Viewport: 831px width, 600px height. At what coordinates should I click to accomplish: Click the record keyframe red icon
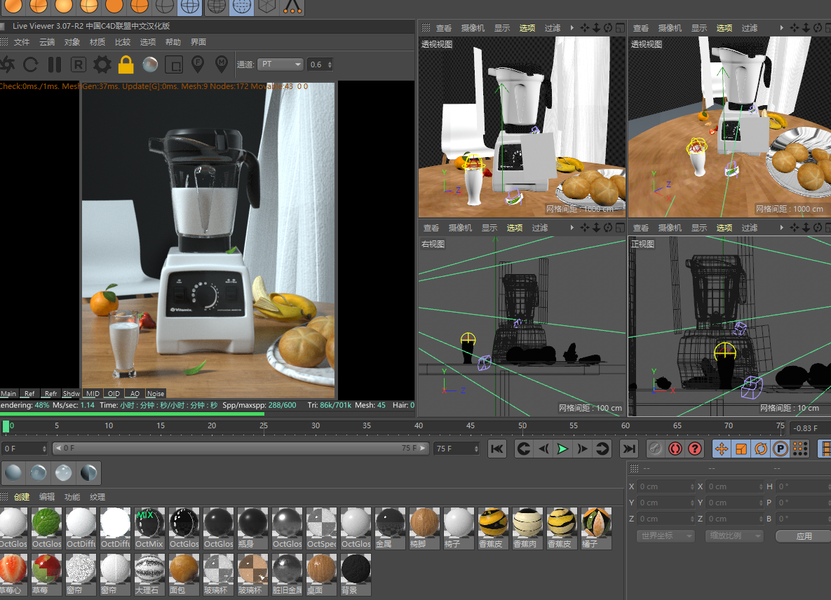coord(675,449)
